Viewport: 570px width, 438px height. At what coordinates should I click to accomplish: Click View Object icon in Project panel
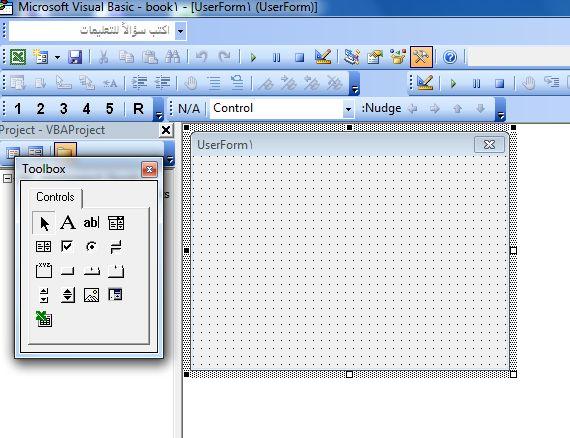36,152
